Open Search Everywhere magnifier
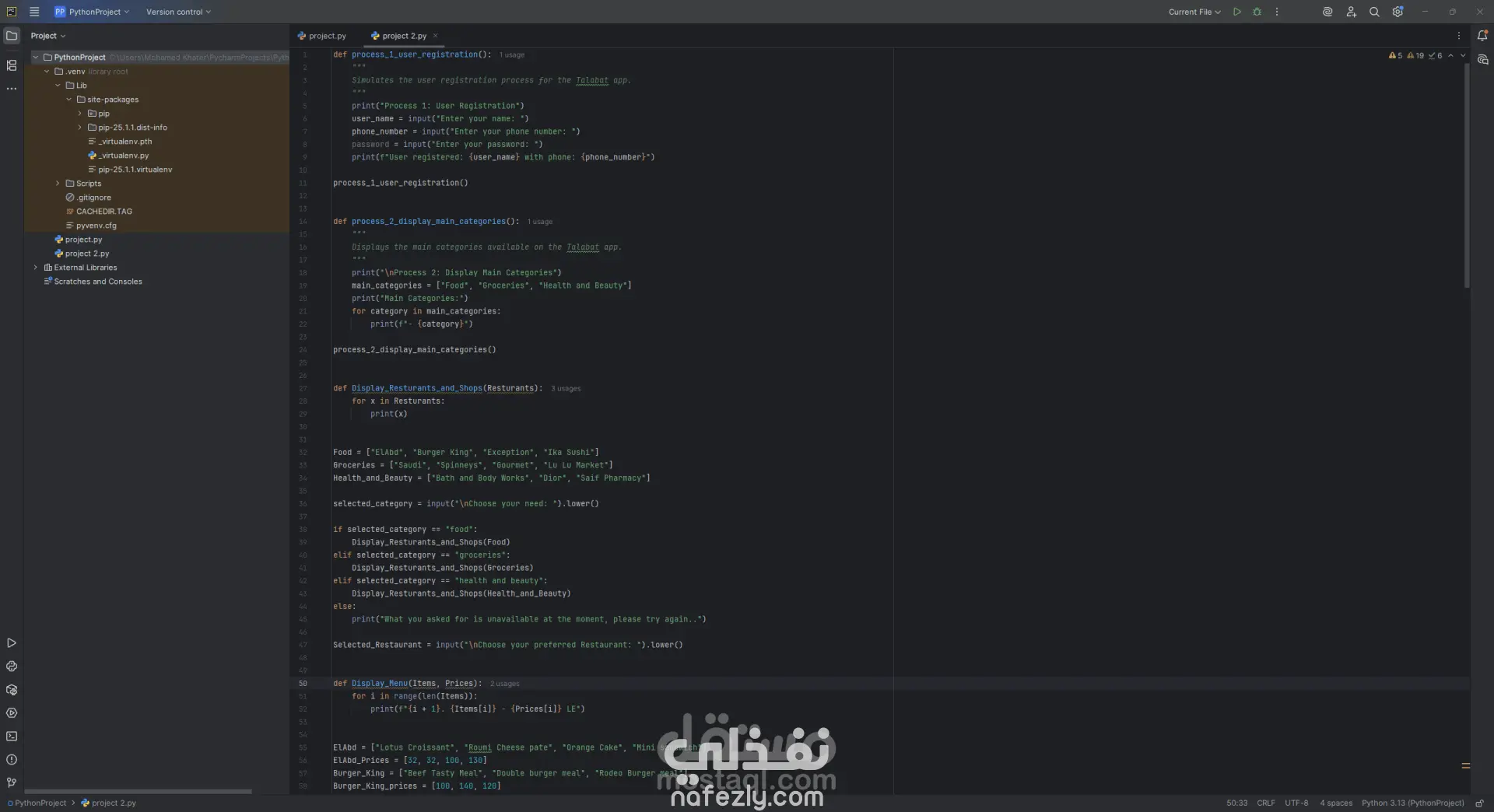This screenshot has height=812, width=1494. [1374, 12]
